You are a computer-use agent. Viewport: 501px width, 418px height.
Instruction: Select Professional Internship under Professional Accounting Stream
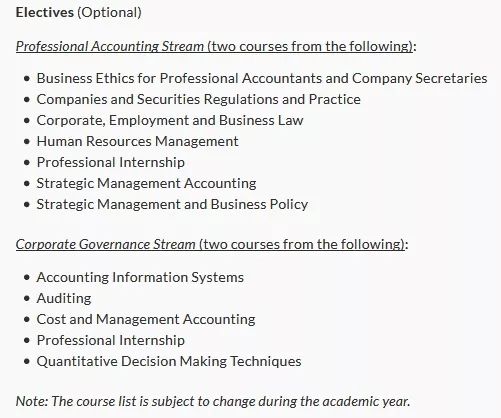point(110,162)
